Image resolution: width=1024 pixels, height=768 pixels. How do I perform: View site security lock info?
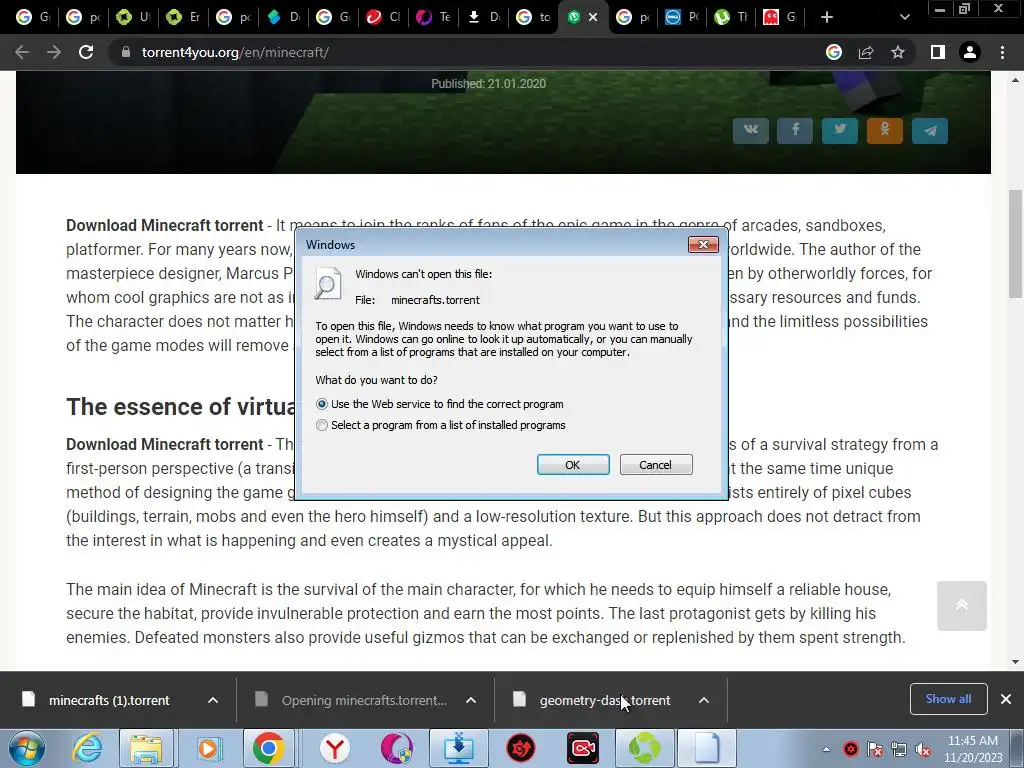(x=125, y=52)
